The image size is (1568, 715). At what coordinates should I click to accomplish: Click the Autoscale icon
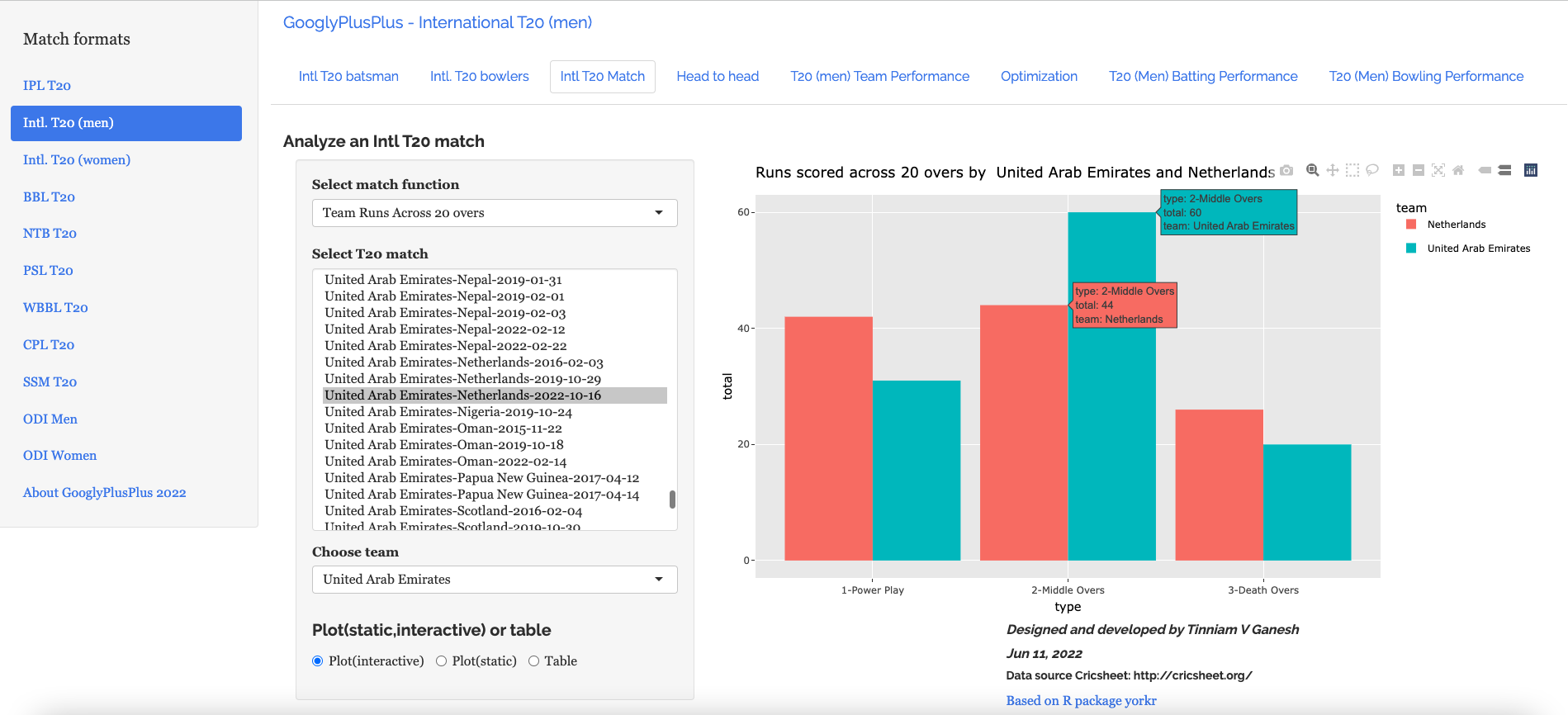[x=1438, y=171]
